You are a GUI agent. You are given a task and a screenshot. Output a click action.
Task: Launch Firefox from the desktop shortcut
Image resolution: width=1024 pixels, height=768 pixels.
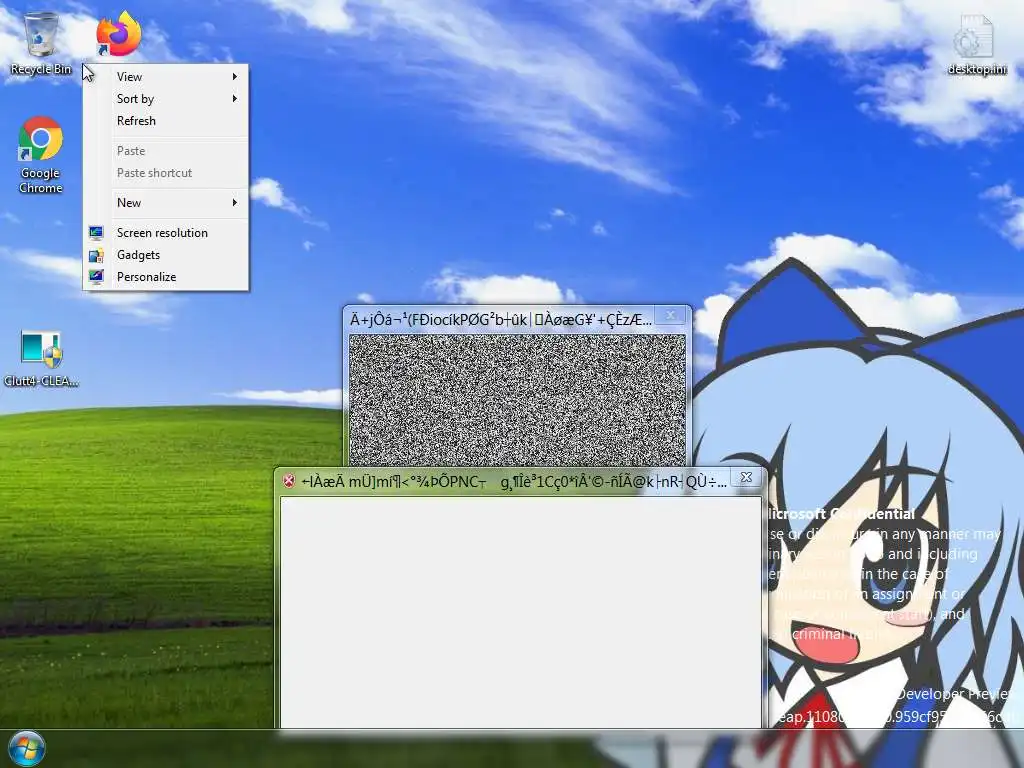pos(119,34)
